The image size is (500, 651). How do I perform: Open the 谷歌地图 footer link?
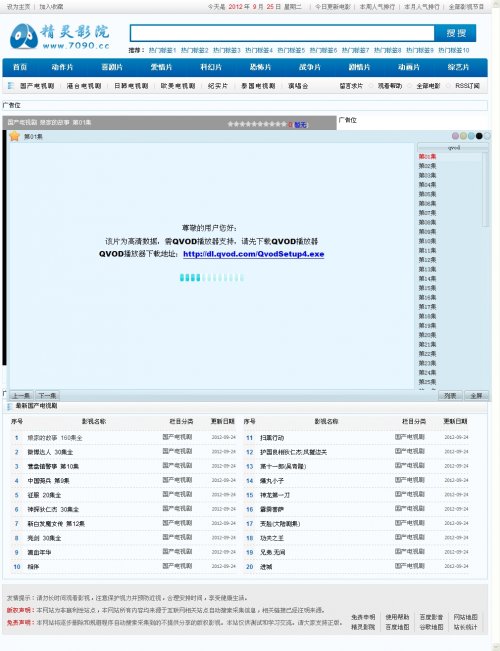pos(431,627)
